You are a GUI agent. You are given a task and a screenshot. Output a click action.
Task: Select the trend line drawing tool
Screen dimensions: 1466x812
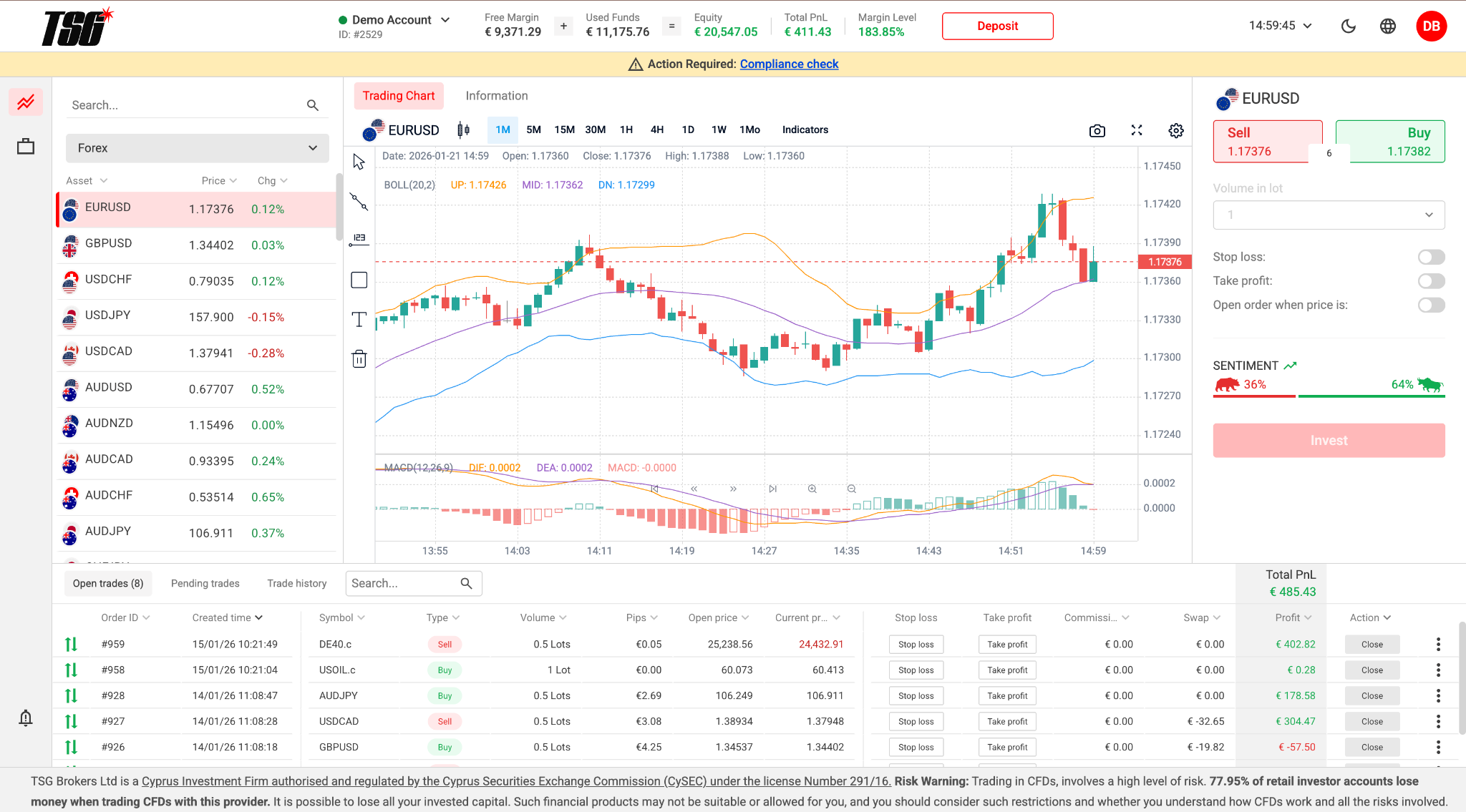click(x=359, y=202)
